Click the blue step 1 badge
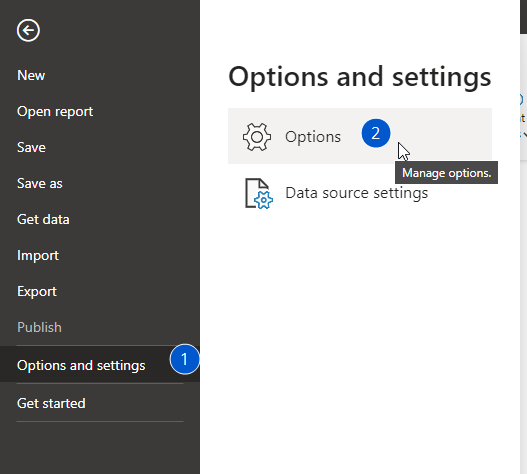This screenshot has width=527, height=474. (185, 359)
